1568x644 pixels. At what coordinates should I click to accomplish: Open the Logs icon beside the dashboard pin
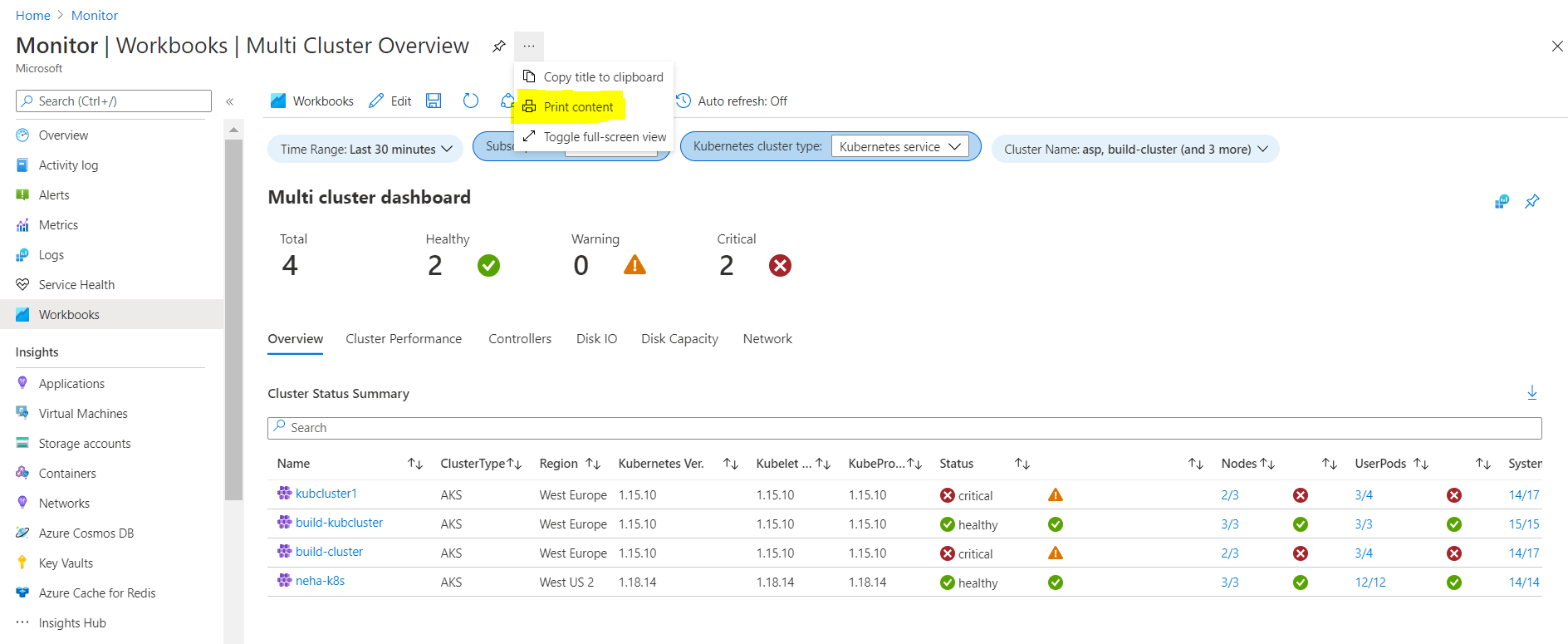[x=1502, y=201]
